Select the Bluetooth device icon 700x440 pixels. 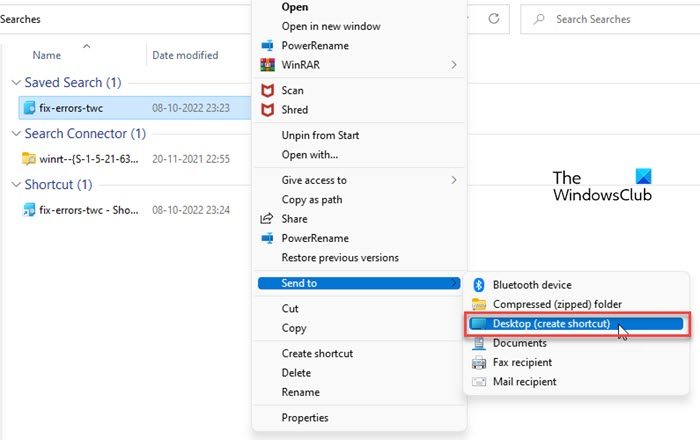(x=479, y=285)
